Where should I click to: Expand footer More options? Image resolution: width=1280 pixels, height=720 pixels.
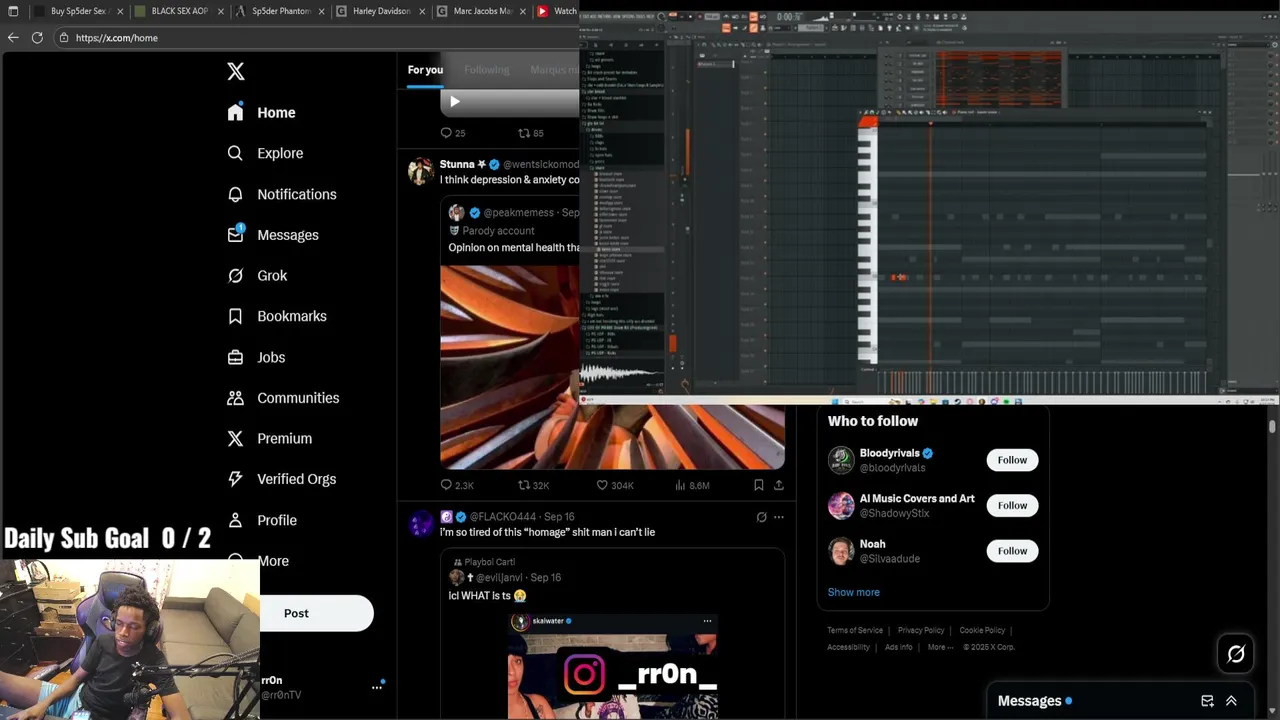coord(939,647)
